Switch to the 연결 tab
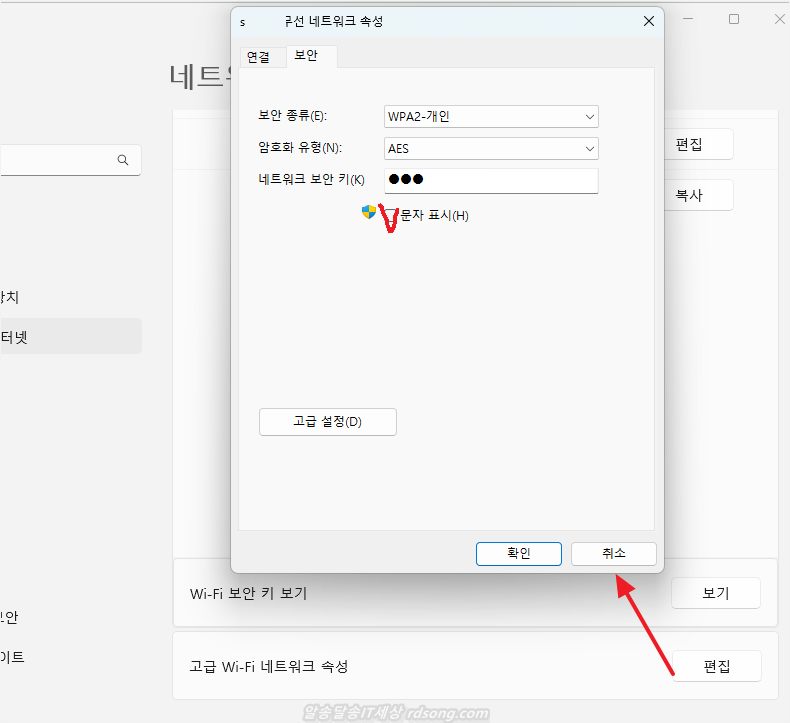 point(258,57)
